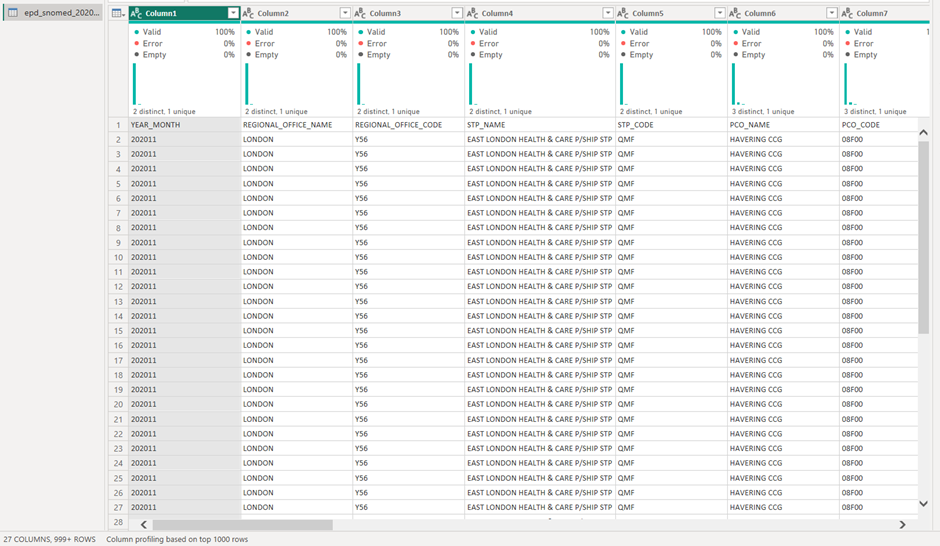Click the Column7 data type icon
Image resolution: width=940 pixels, height=546 pixels.
(x=847, y=13)
